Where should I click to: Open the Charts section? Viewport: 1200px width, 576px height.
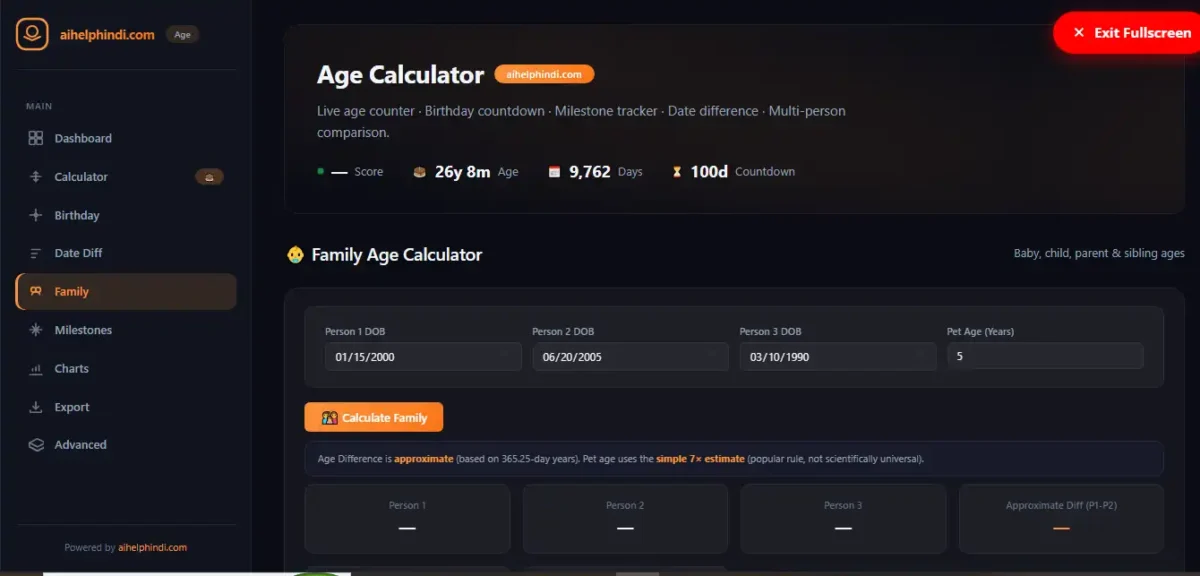(126, 369)
